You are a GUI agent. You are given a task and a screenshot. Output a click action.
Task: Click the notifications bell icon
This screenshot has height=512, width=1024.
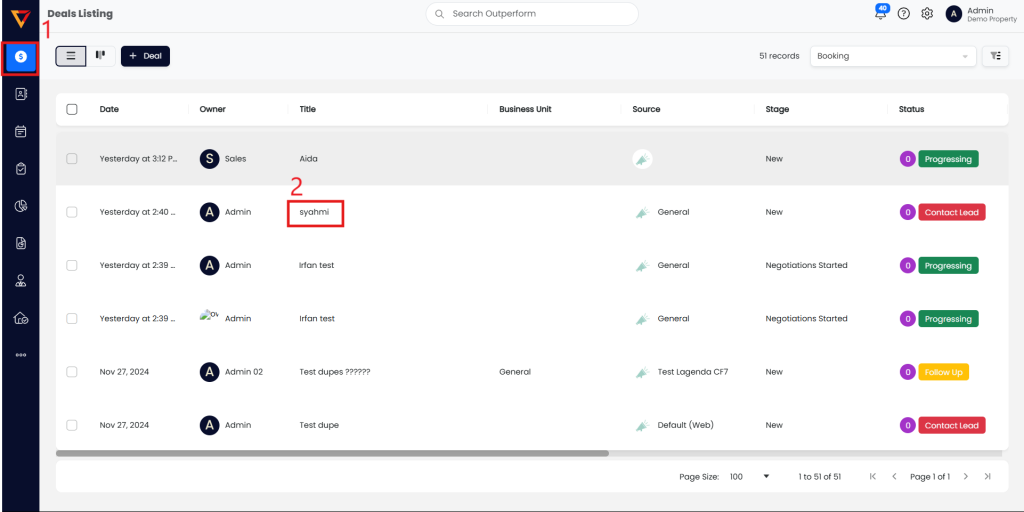coord(880,14)
